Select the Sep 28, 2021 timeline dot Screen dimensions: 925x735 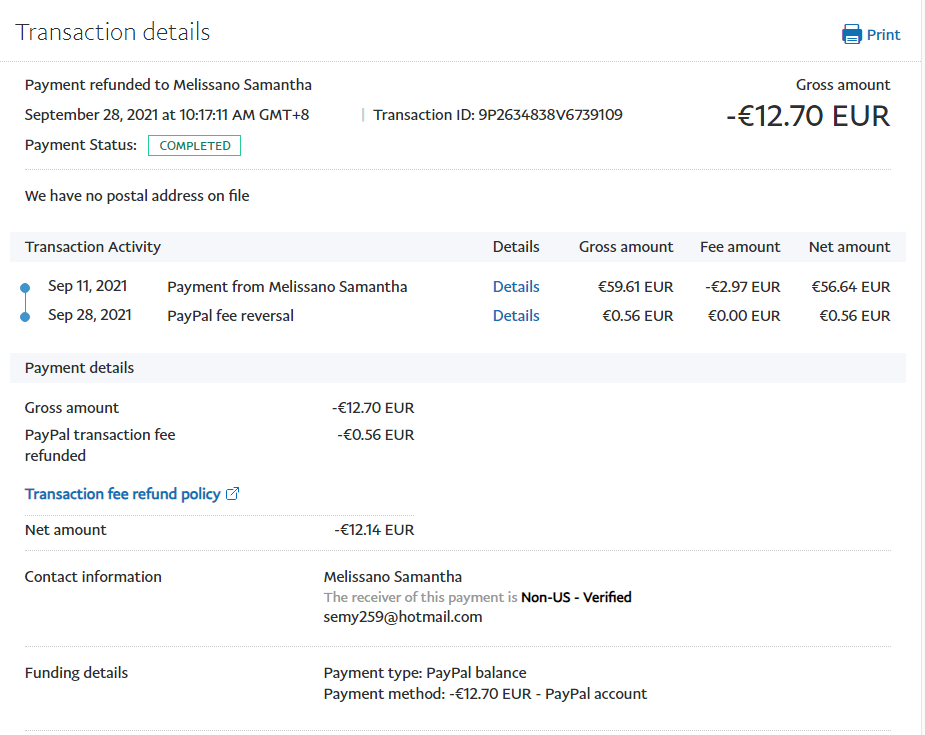coord(25,317)
